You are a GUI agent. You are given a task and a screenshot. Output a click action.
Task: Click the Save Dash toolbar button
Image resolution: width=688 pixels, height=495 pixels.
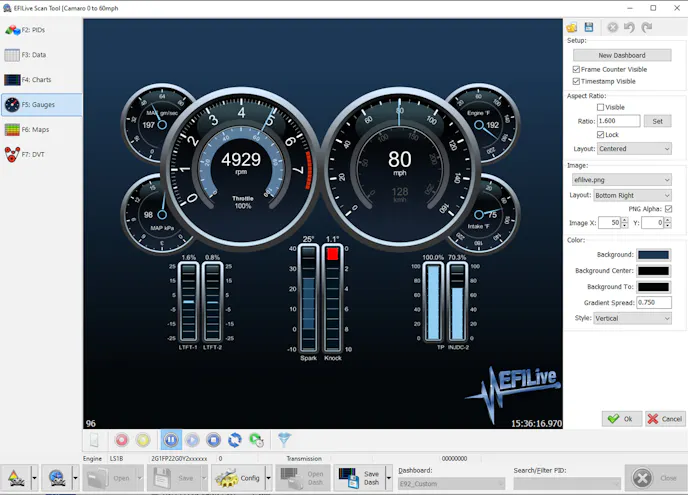(x=358, y=478)
